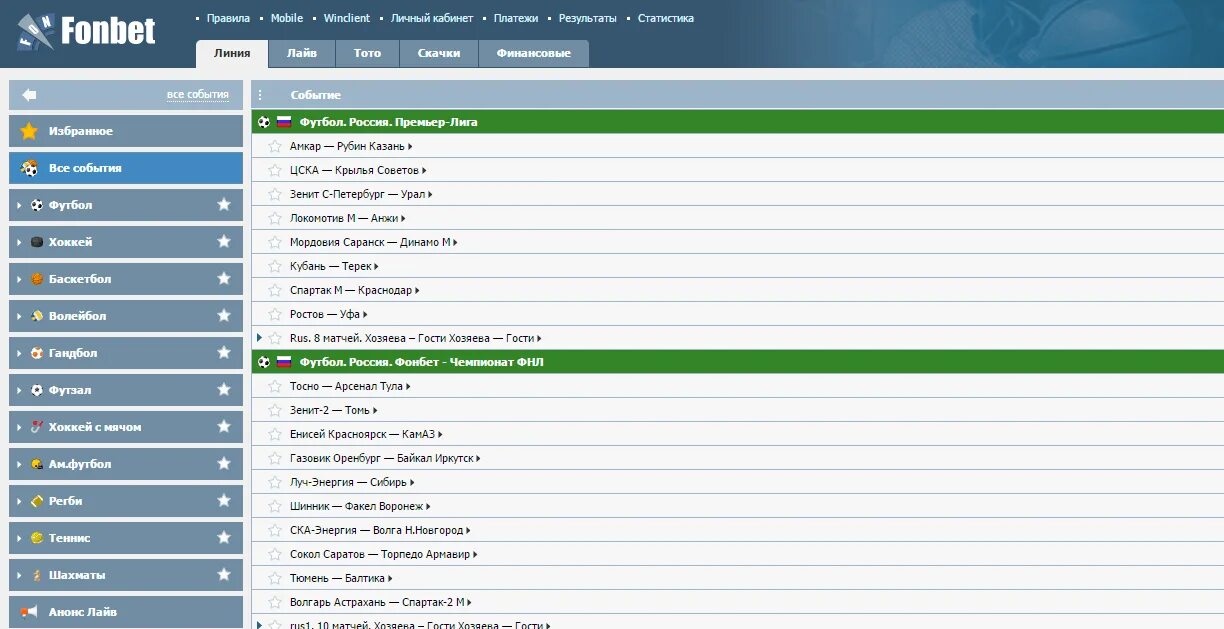This screenshot has width=1224, height=629.
Task: Click the Хоккей с мячом icon
Action: pos(37,427)
